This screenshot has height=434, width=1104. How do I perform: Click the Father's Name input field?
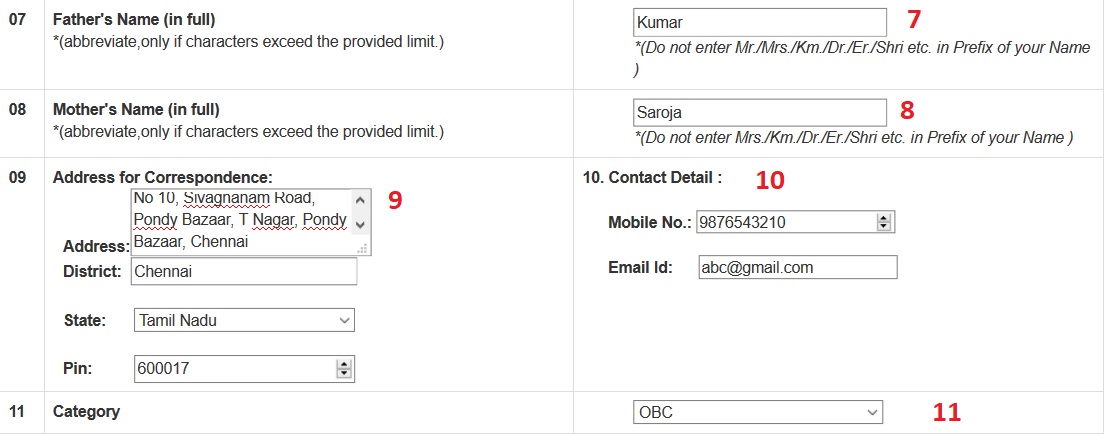(759, 22)
